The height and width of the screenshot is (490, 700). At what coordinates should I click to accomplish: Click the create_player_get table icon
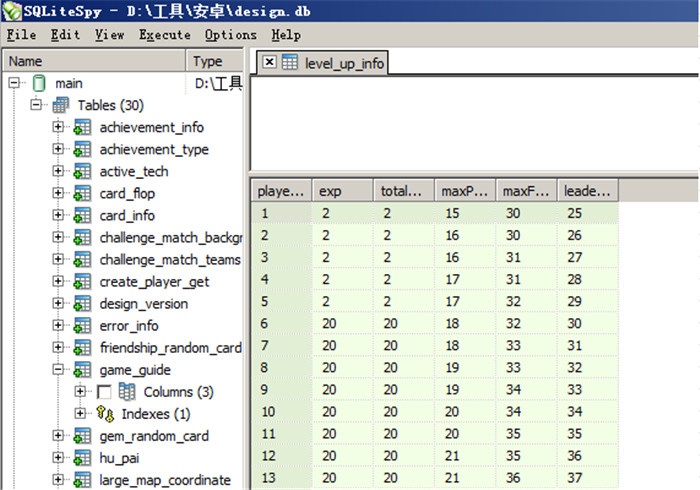(82, 282)
